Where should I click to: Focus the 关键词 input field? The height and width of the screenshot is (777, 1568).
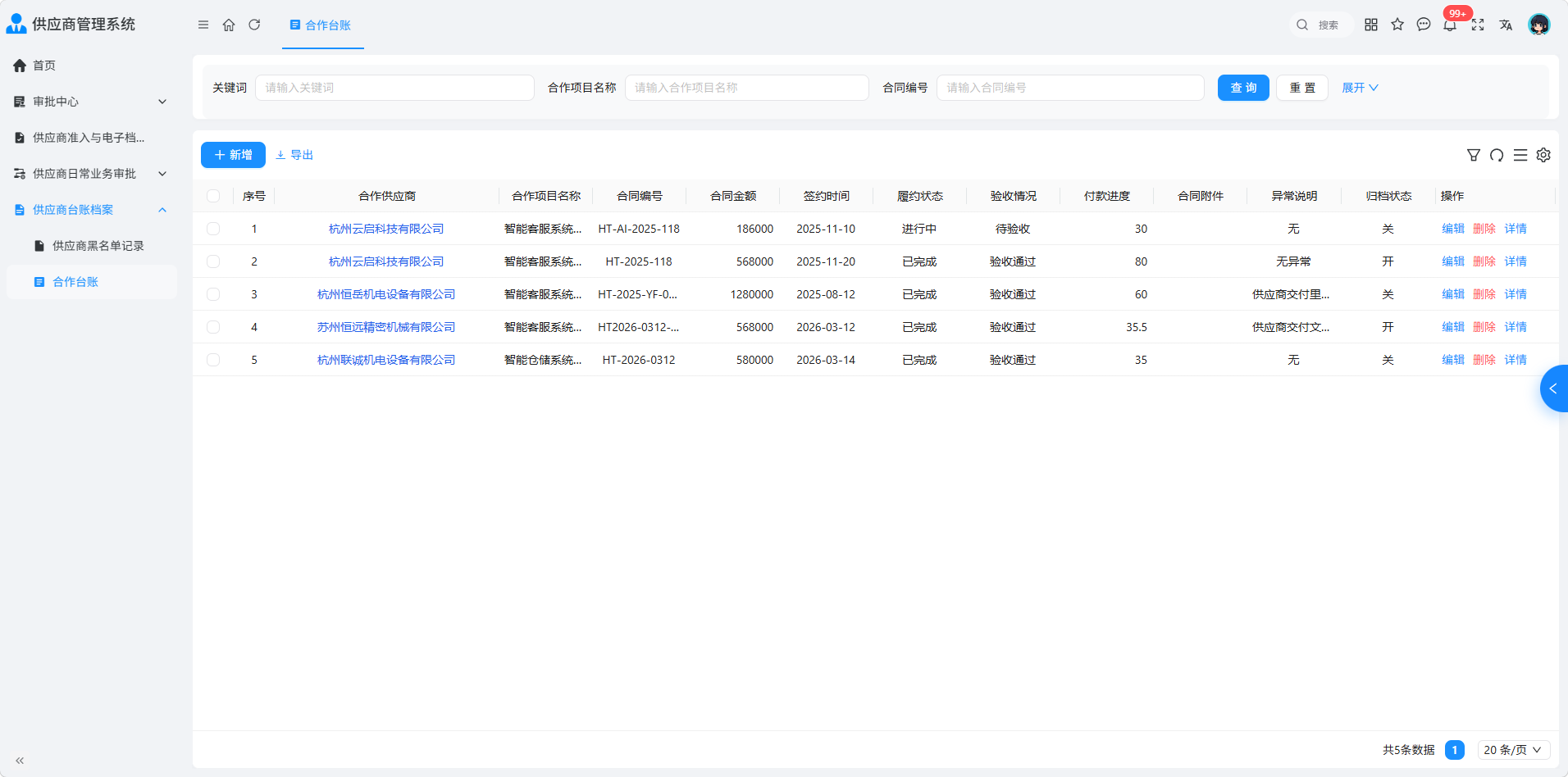pyautogui.click(x=394, y=88)
